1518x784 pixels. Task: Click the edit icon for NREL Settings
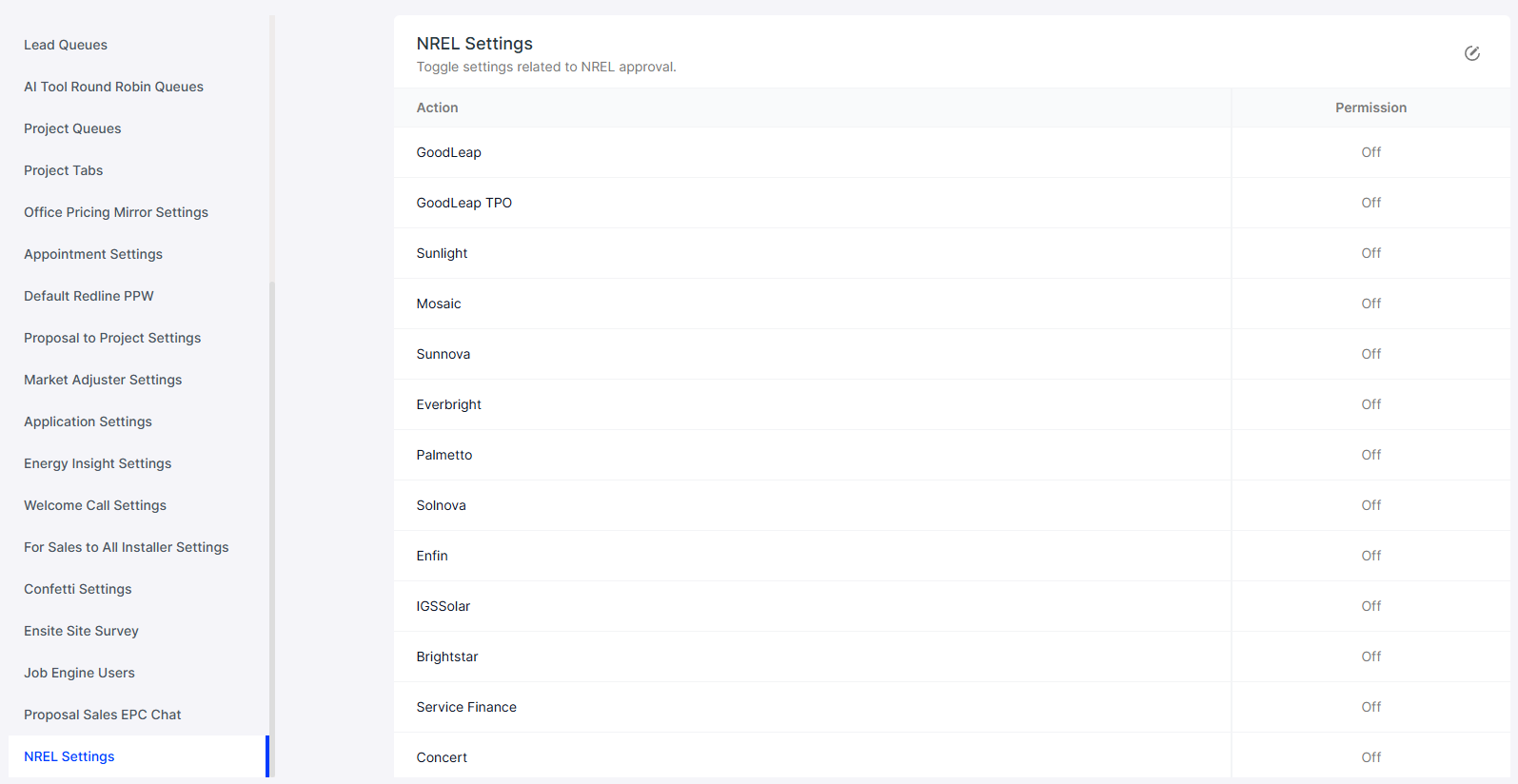pyautogui.click(x=1471, y=53)
